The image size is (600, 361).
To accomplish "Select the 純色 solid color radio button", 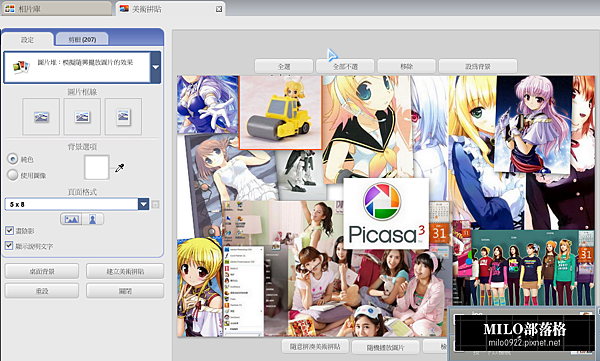I will [13, 159].
